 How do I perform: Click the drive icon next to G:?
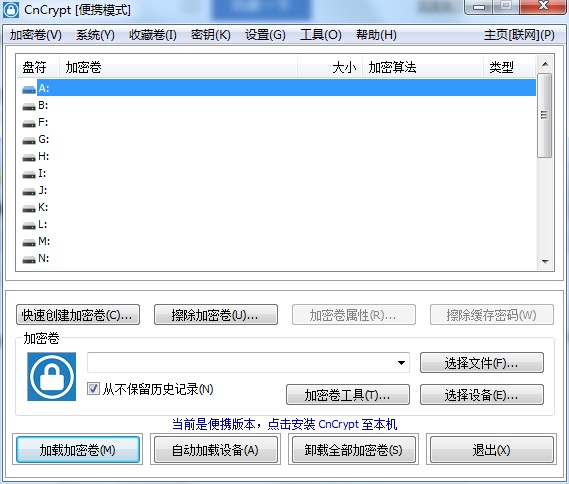tap(29, 141)
